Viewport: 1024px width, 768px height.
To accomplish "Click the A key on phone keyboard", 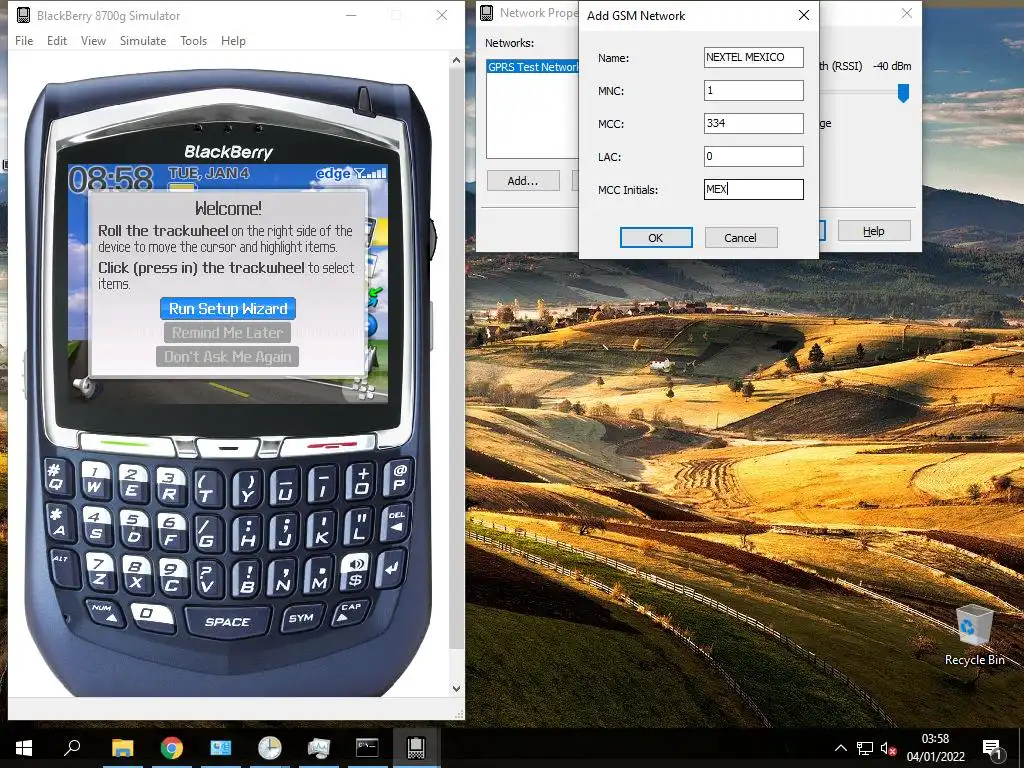I will [x=59, y=521].
